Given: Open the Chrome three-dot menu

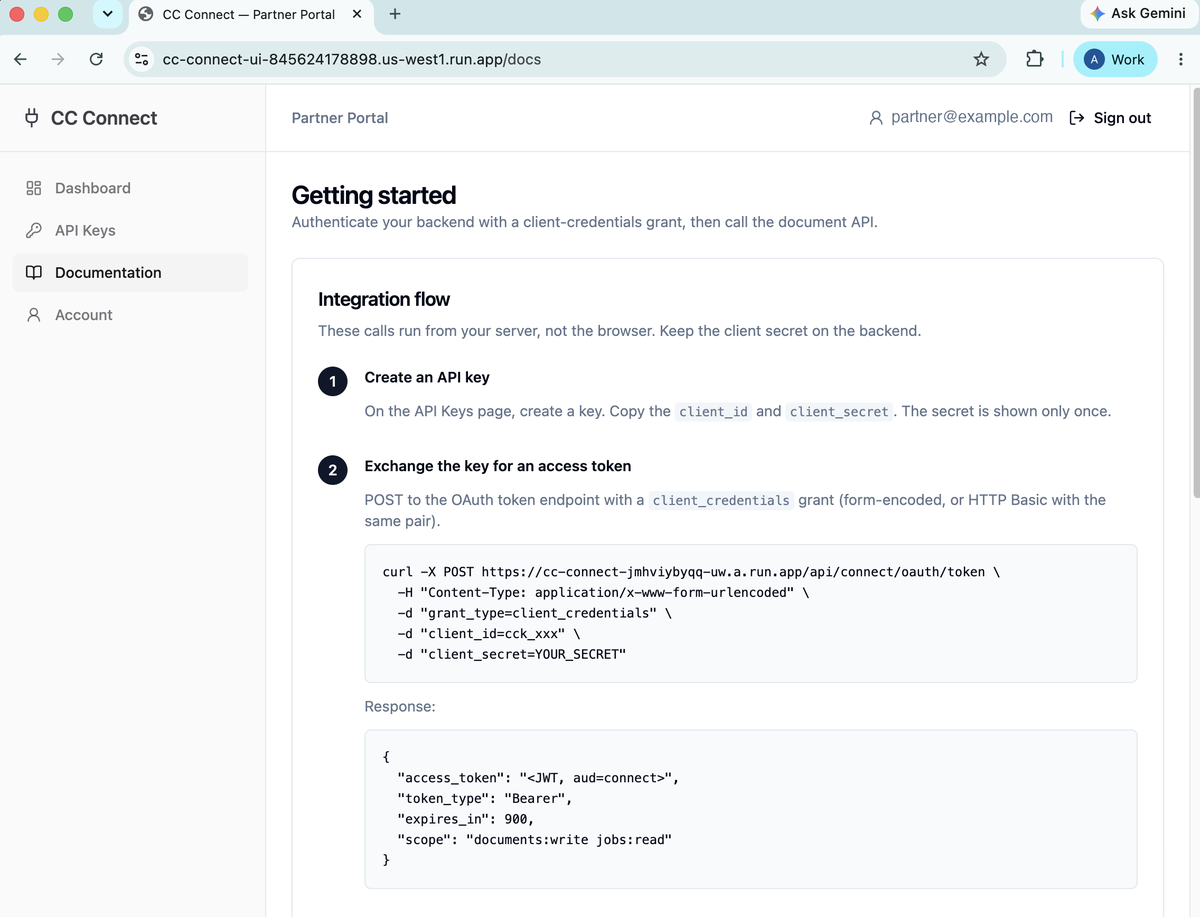Looking at the screenshot, I should pos(1181,59).
